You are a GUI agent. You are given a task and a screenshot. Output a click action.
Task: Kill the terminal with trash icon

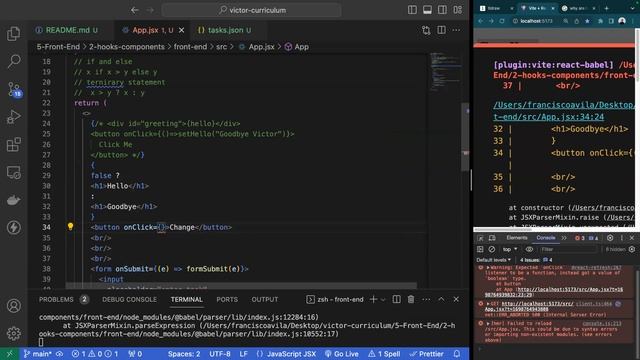click(411, 299)
